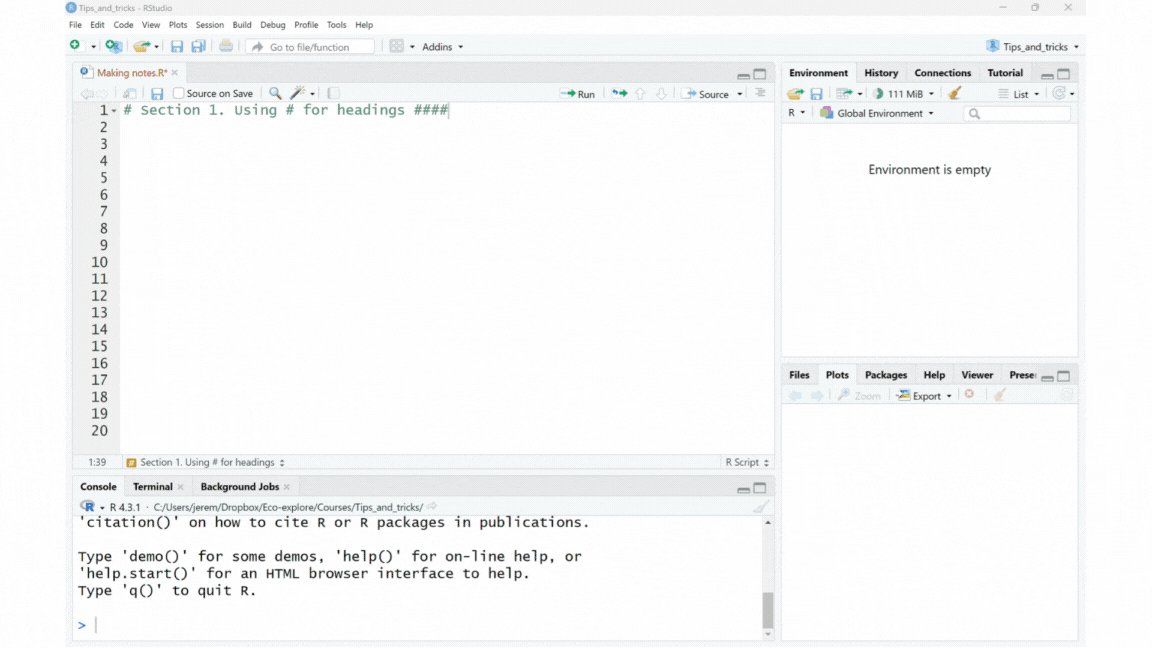The image size is (1152, 648).
Task: Open 111 MiB memory usage dropdown
Action: tap(904, 94)
